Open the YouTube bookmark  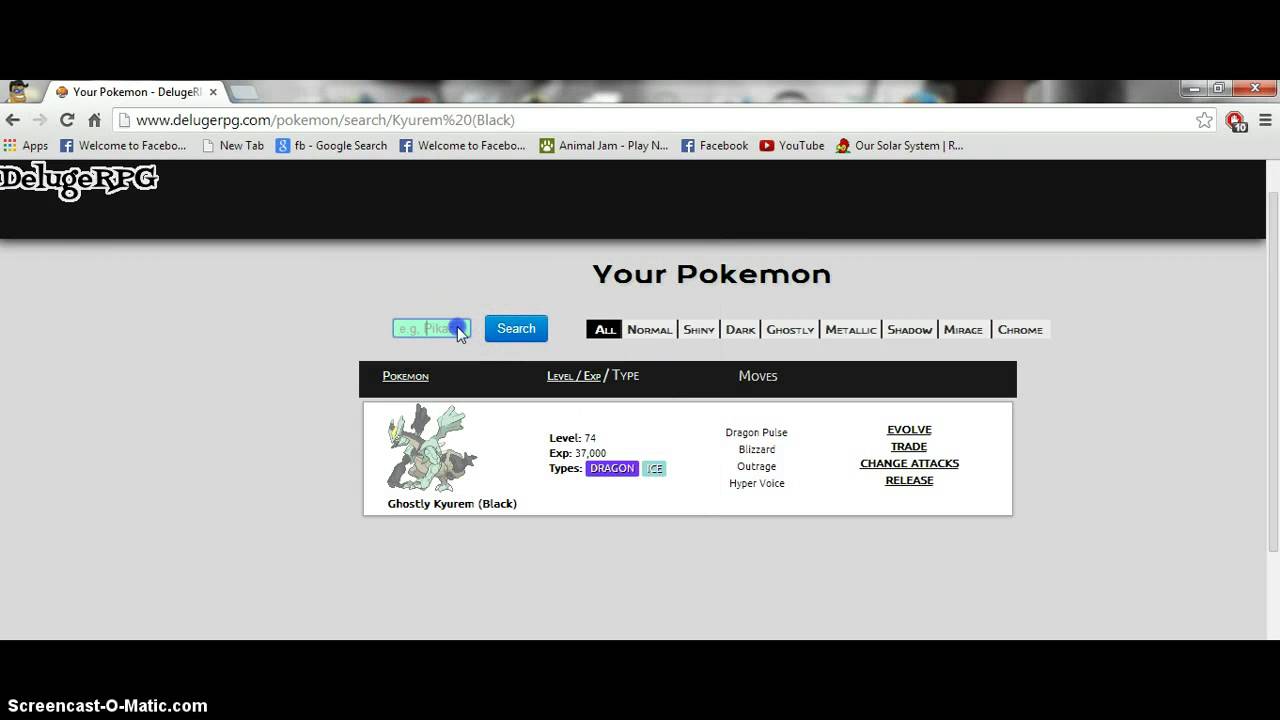[791, 146]
